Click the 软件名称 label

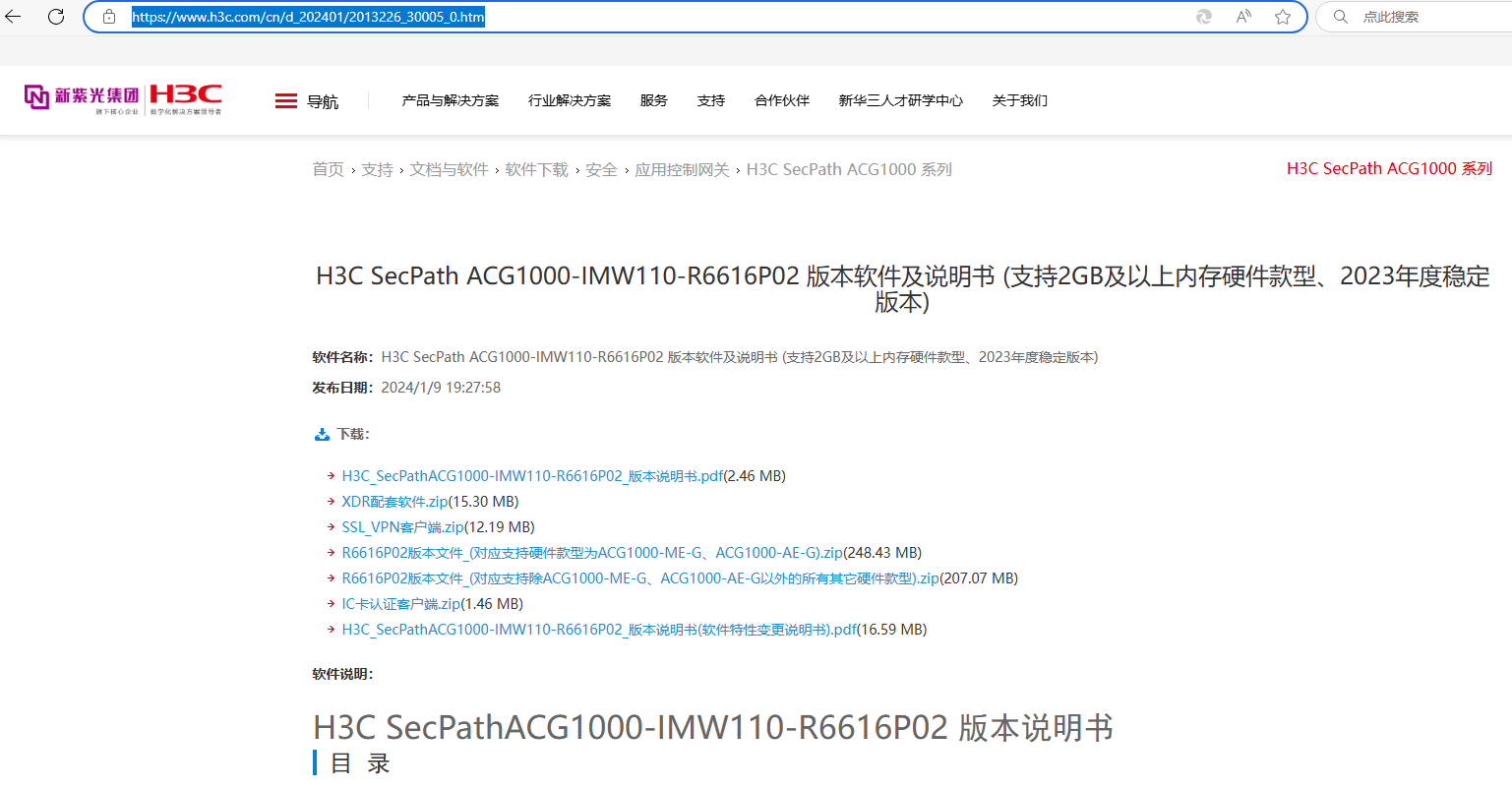(x=342, y=357)
